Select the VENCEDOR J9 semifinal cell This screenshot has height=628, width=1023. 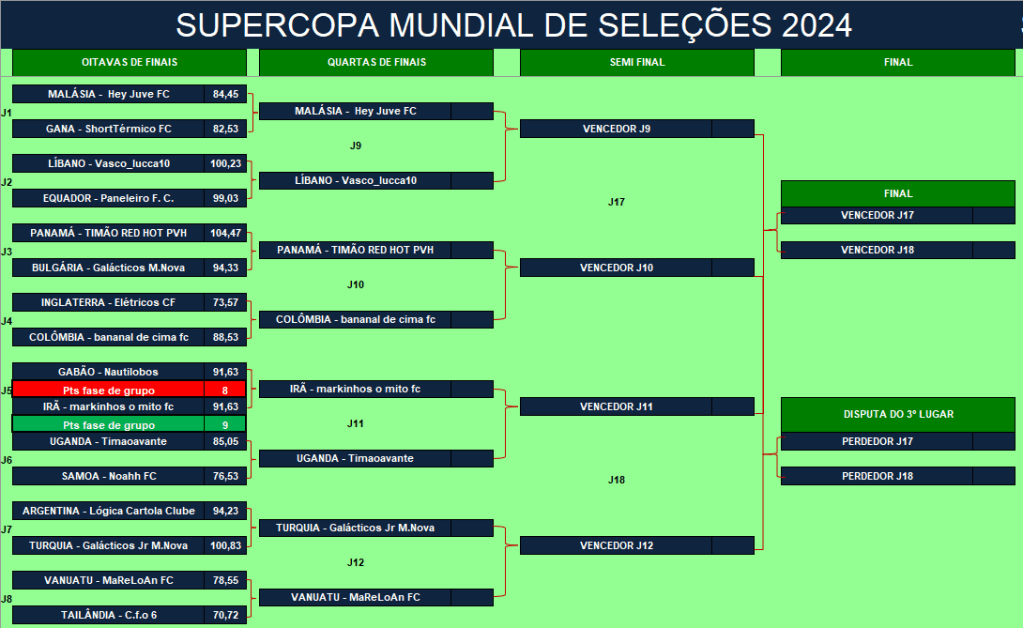[x=616, y=129]
